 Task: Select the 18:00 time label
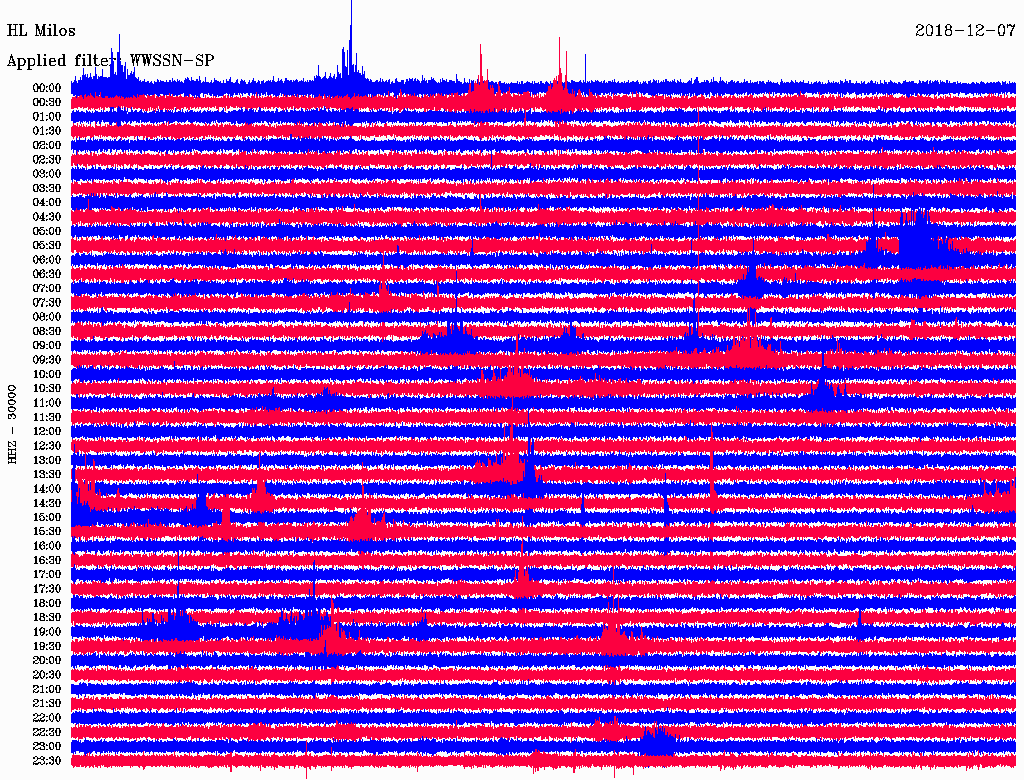tap(47, 604)
